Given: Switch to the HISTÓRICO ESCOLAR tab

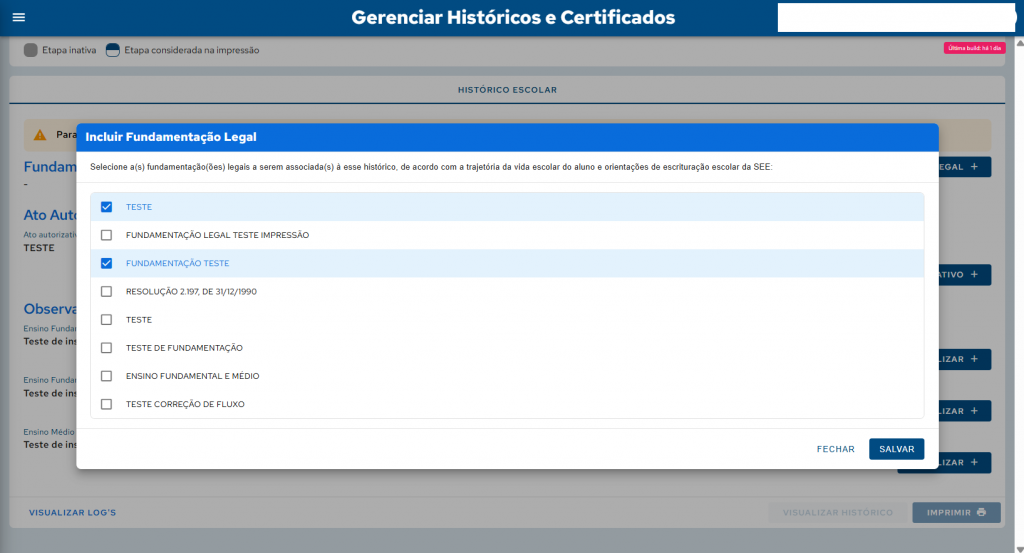Looking at the screenshot, I should point(507,90).
